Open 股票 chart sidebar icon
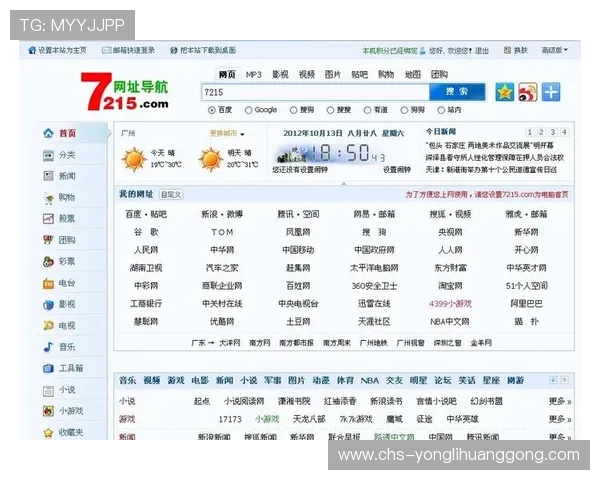The image size is (600, 480). pos(48,219)
